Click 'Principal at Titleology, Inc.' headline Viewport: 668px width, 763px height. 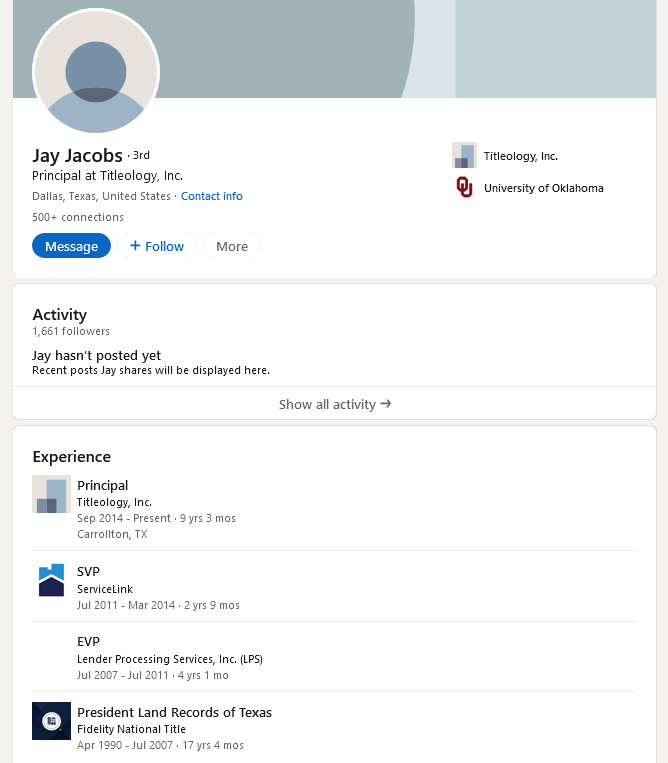108,176
